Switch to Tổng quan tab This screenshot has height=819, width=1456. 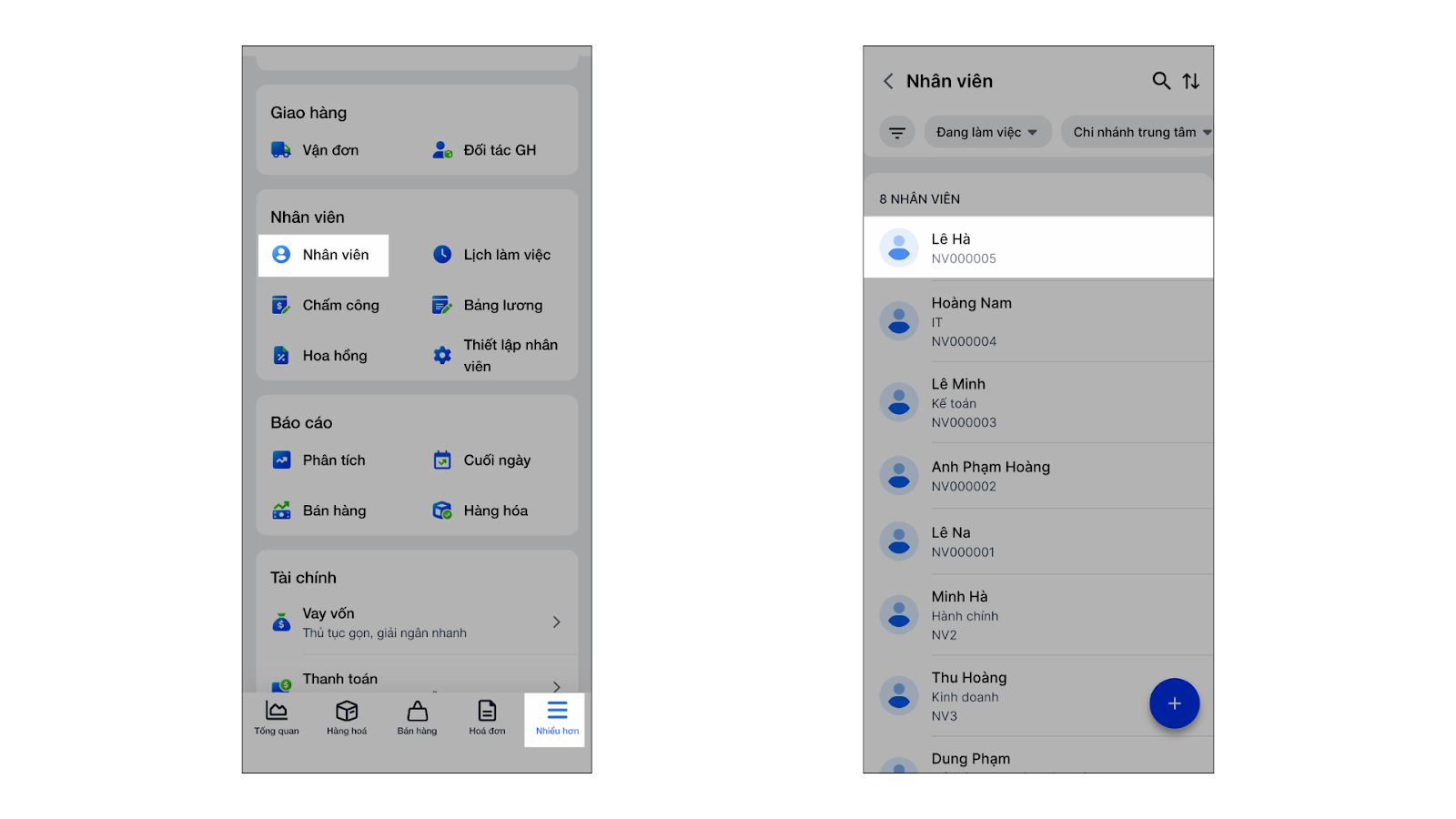pyautogui.click(x=277, y=718)
